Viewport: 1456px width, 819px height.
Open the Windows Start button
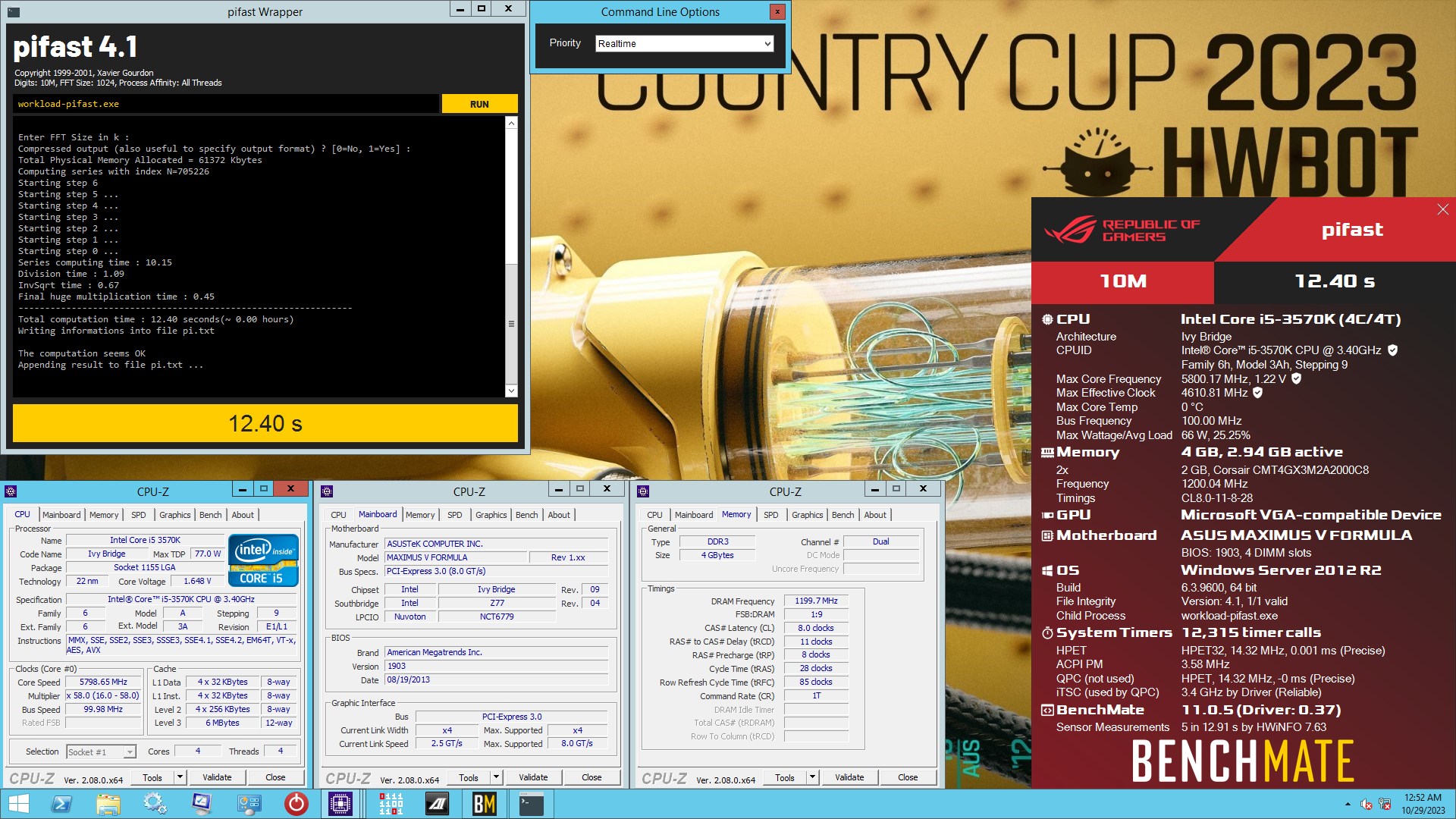[18, 804]
